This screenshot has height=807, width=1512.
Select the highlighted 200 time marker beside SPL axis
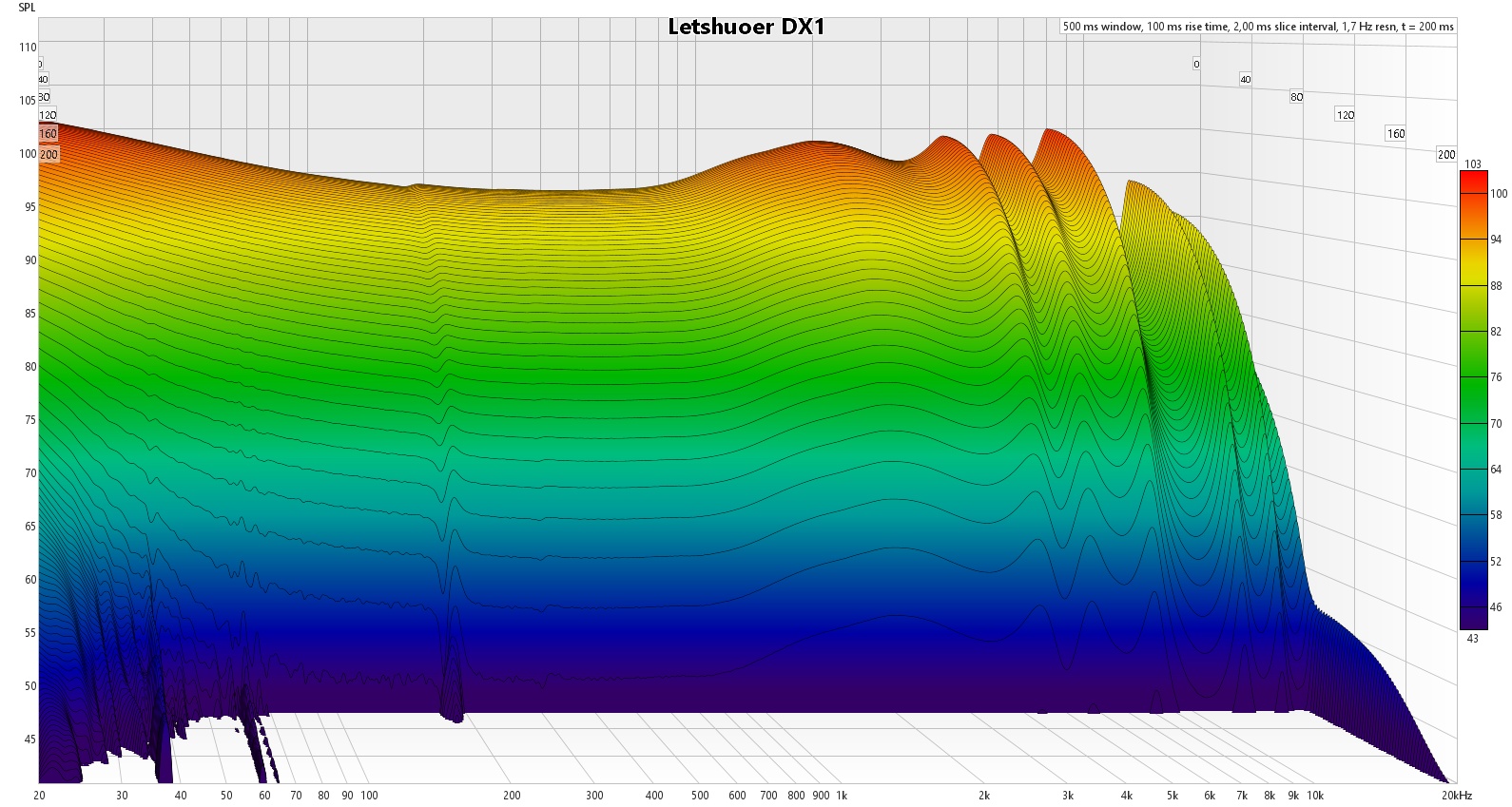(48, 154)
